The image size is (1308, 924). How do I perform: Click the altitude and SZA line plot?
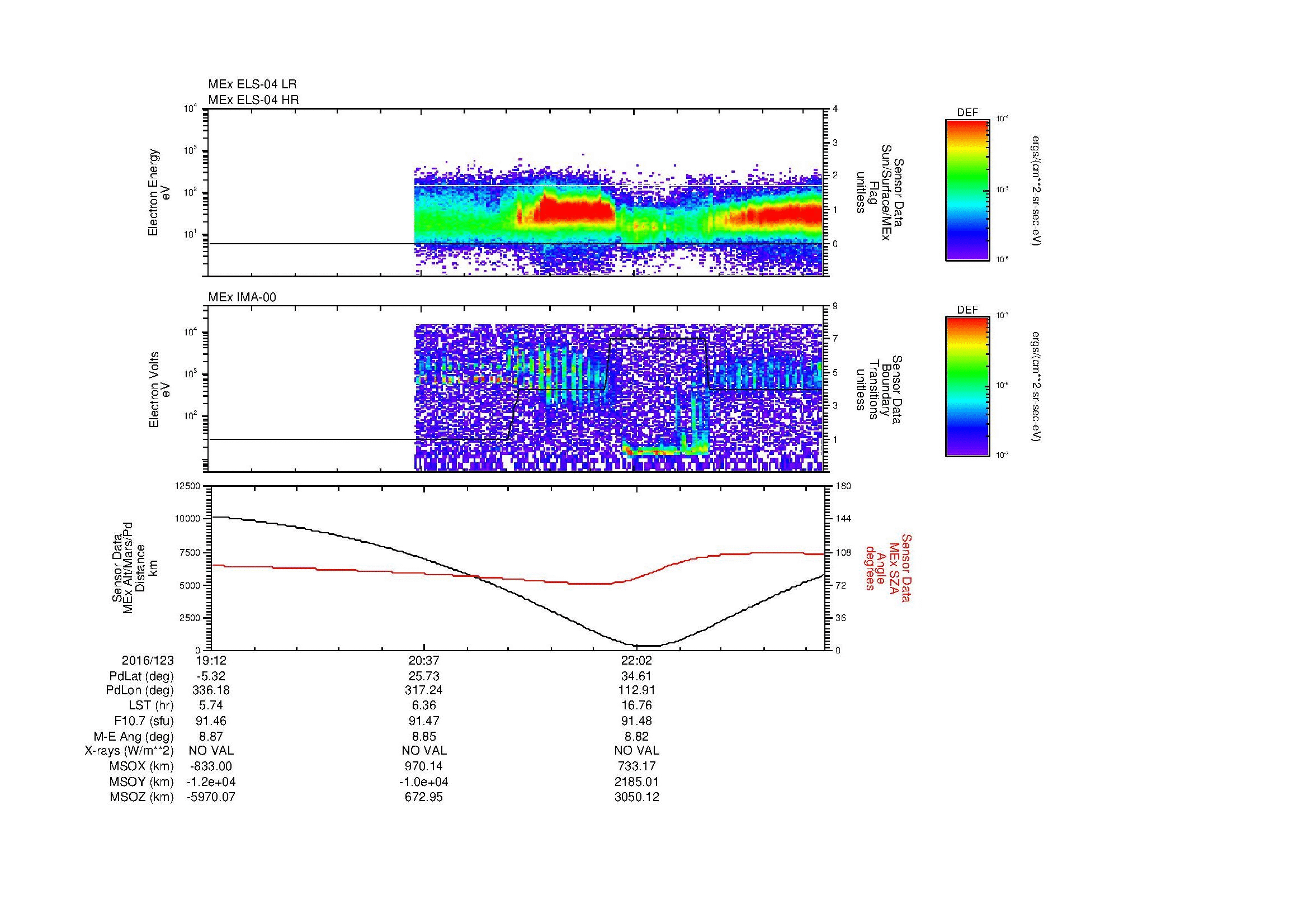[x=517, y=567]
